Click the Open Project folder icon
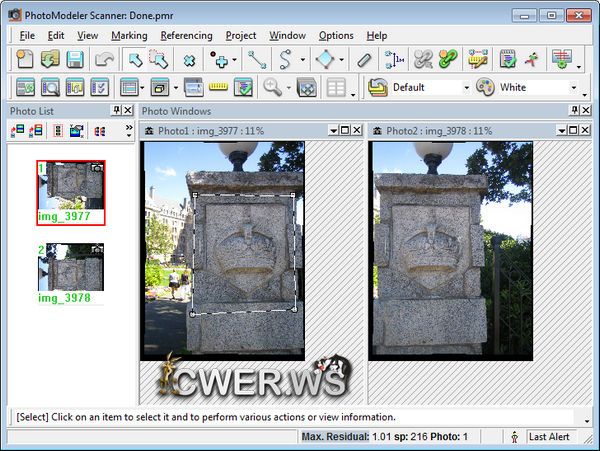 pos(50,59)
